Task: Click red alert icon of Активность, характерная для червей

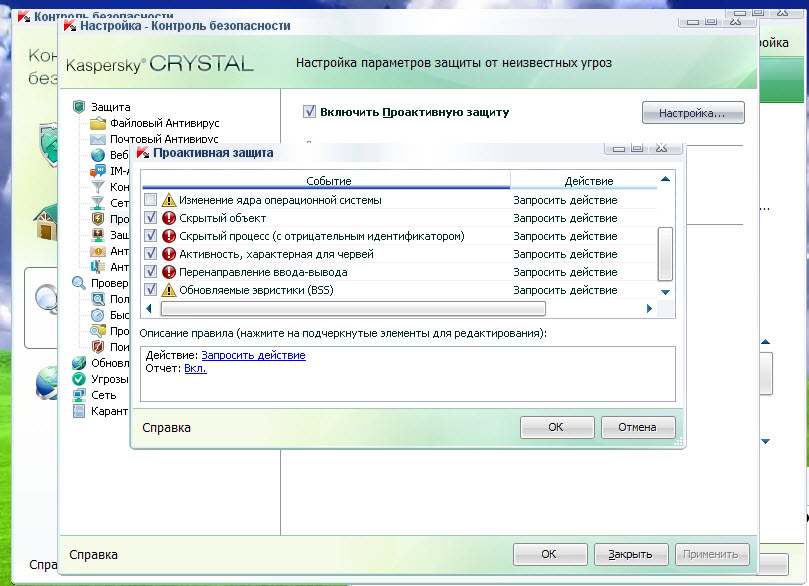Action: tap(169, 254)
